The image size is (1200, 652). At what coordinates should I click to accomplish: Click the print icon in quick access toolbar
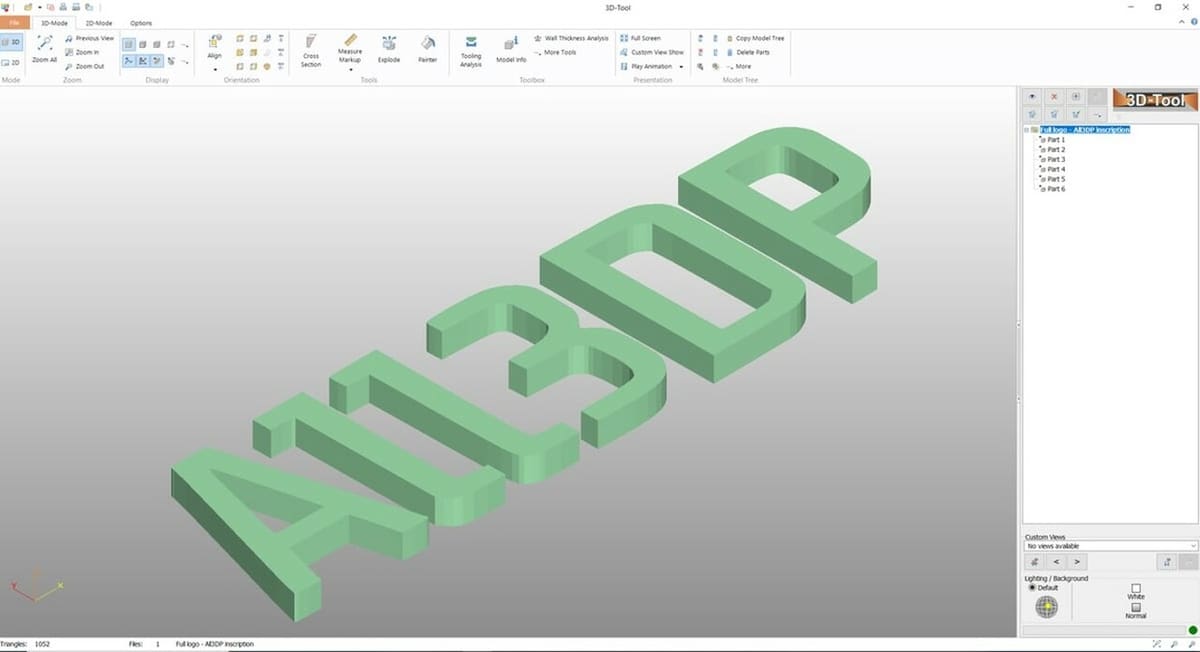(x=76, y=6)
